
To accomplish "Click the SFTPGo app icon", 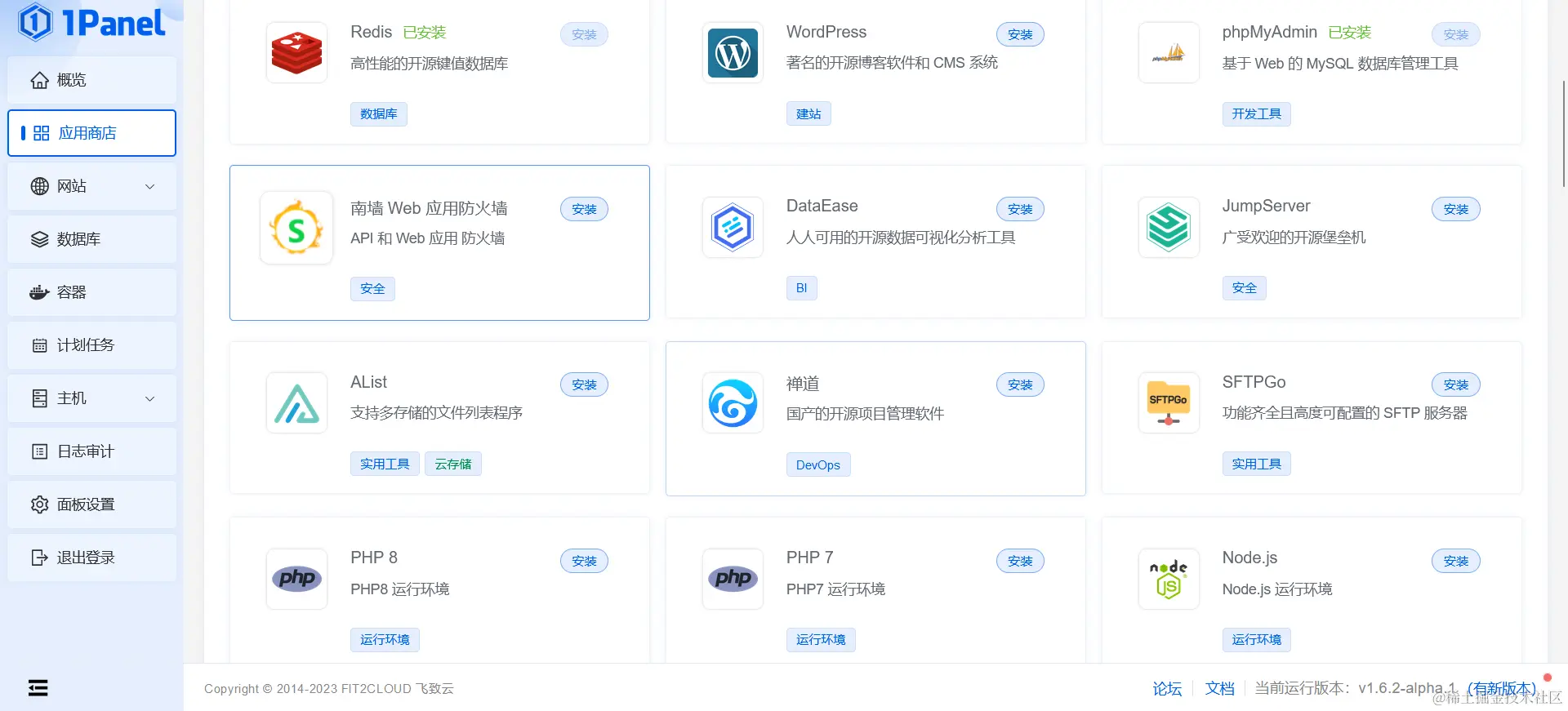I will pos(1169,403).
